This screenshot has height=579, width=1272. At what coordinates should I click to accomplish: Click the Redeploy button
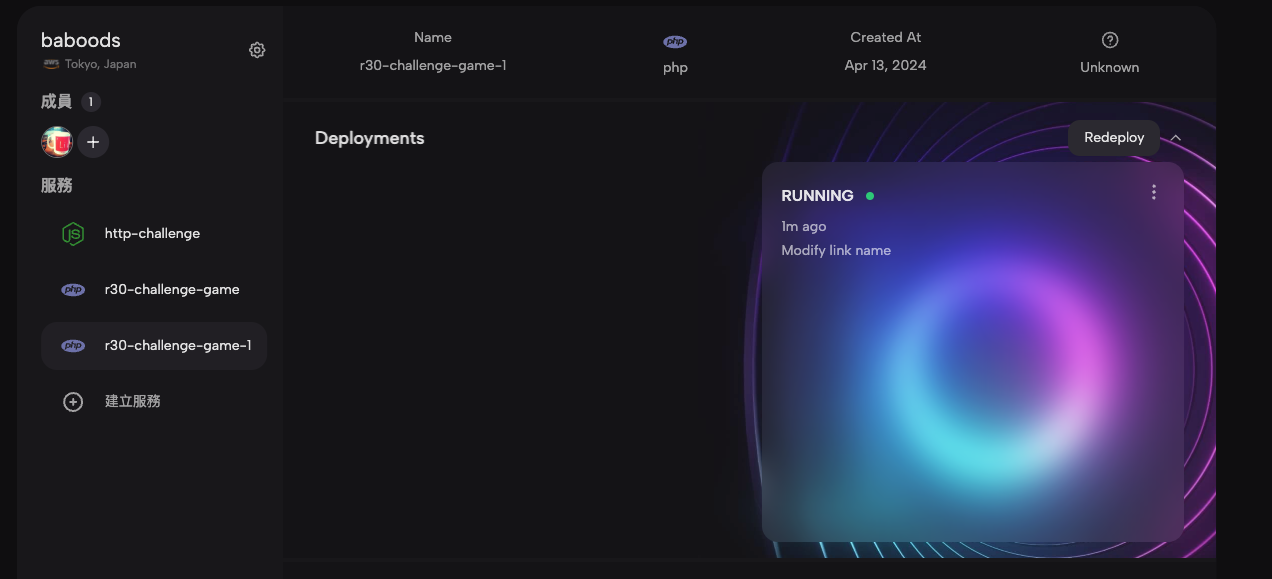click(x=1113, y=138)
